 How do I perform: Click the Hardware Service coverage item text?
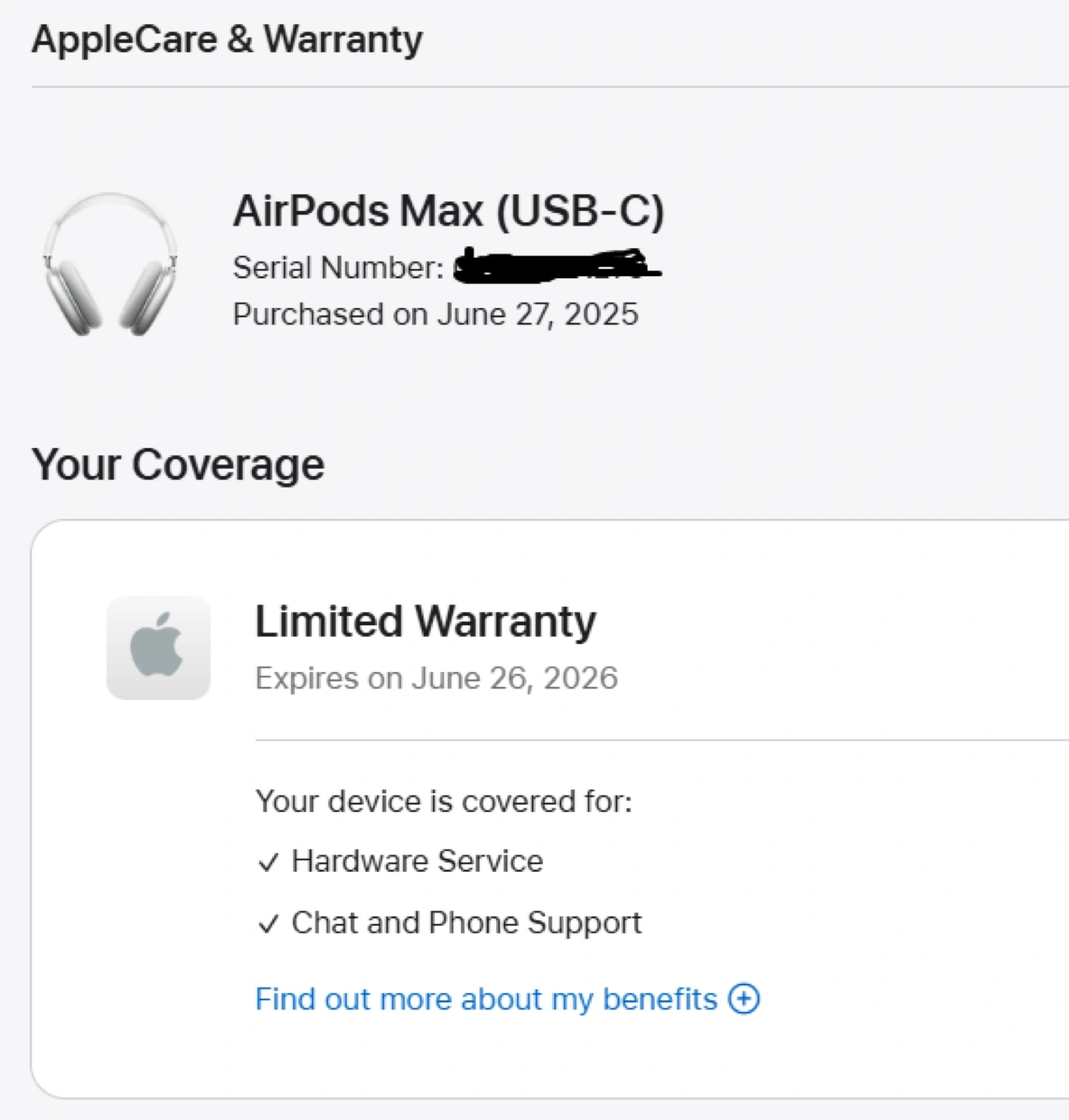point(417,861)
